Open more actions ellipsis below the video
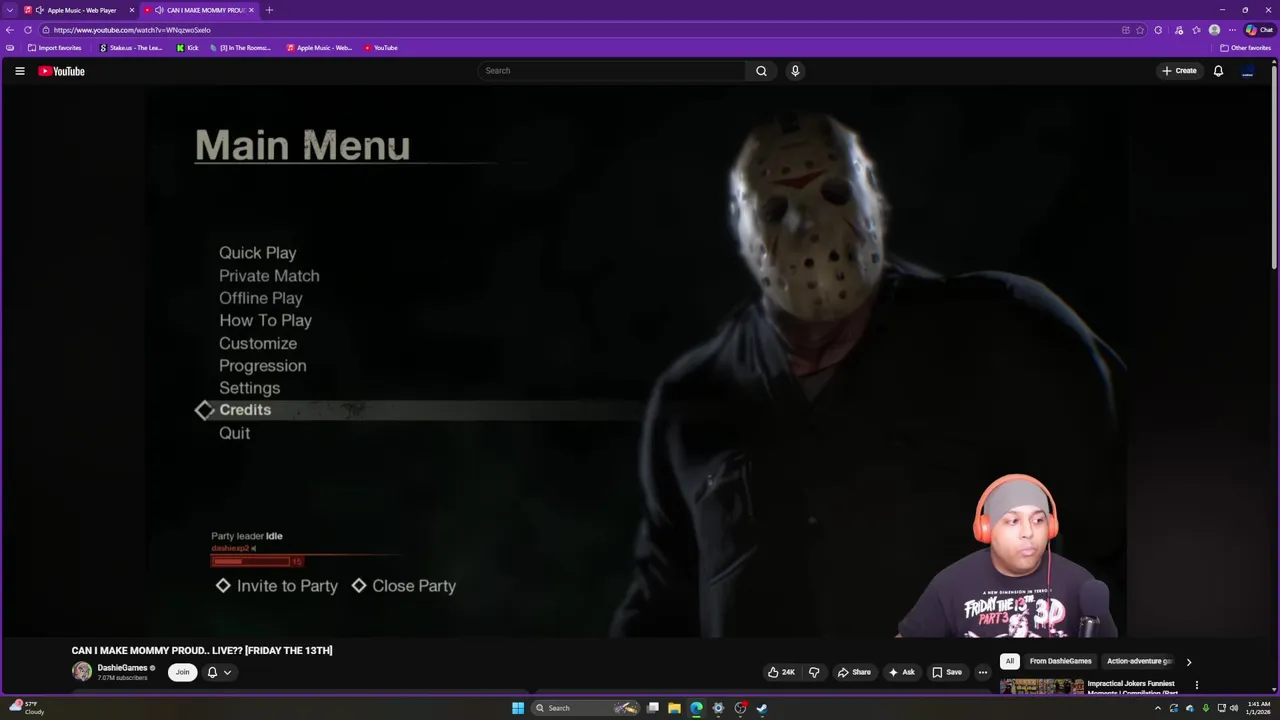Viewport: 1280px width, 720px height. (982, 672)
